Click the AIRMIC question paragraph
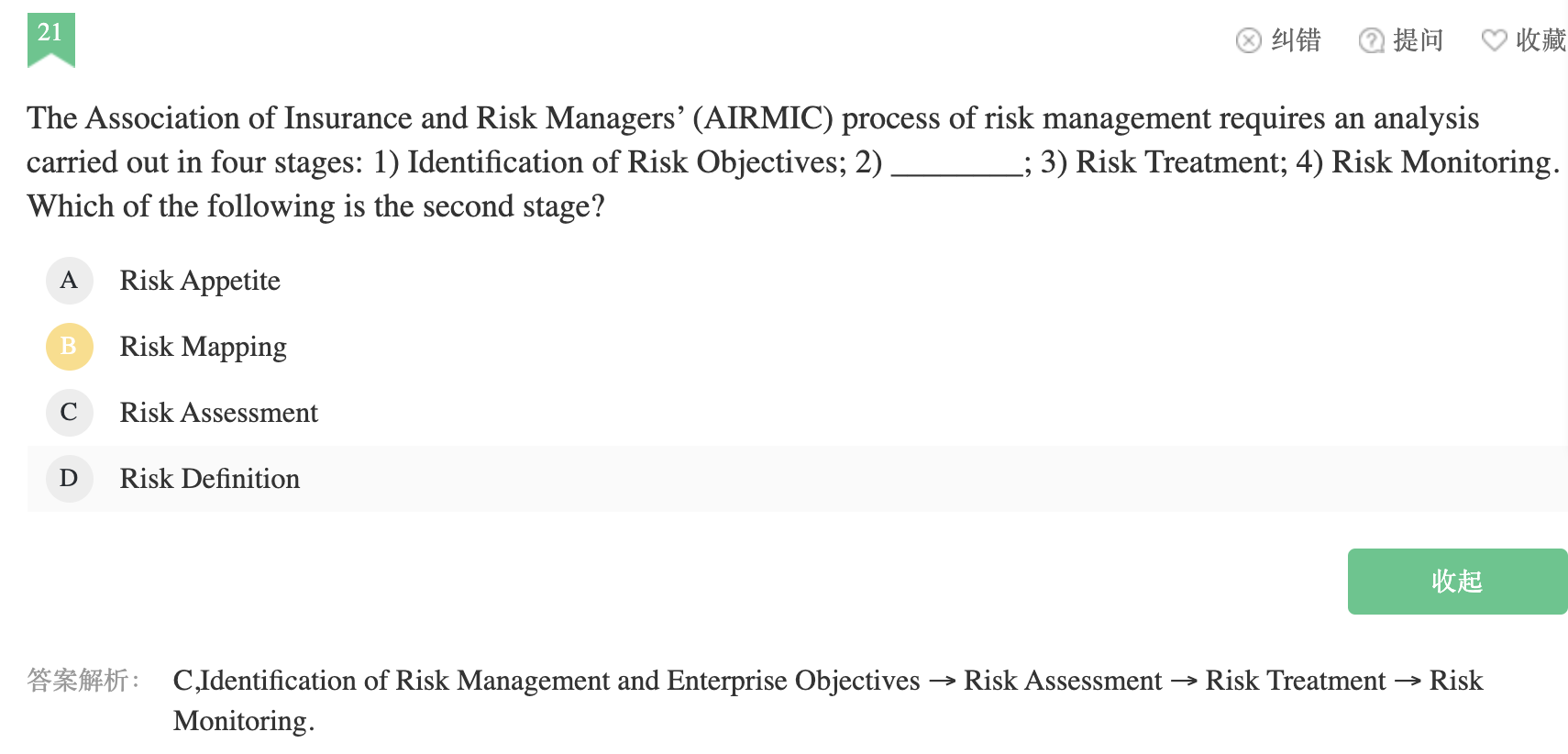1568x754 pixels. click(752, 162)
